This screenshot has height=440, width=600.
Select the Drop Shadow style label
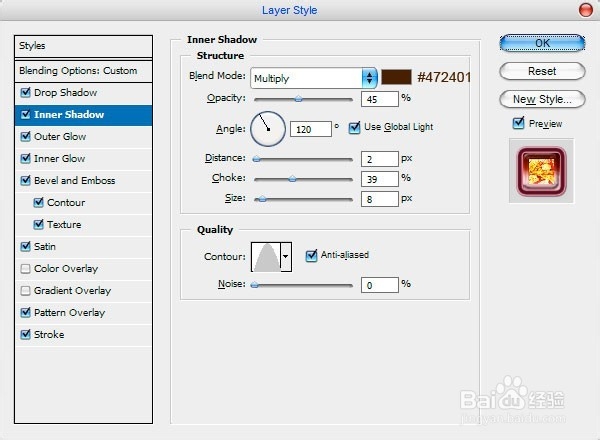(65, 93)
